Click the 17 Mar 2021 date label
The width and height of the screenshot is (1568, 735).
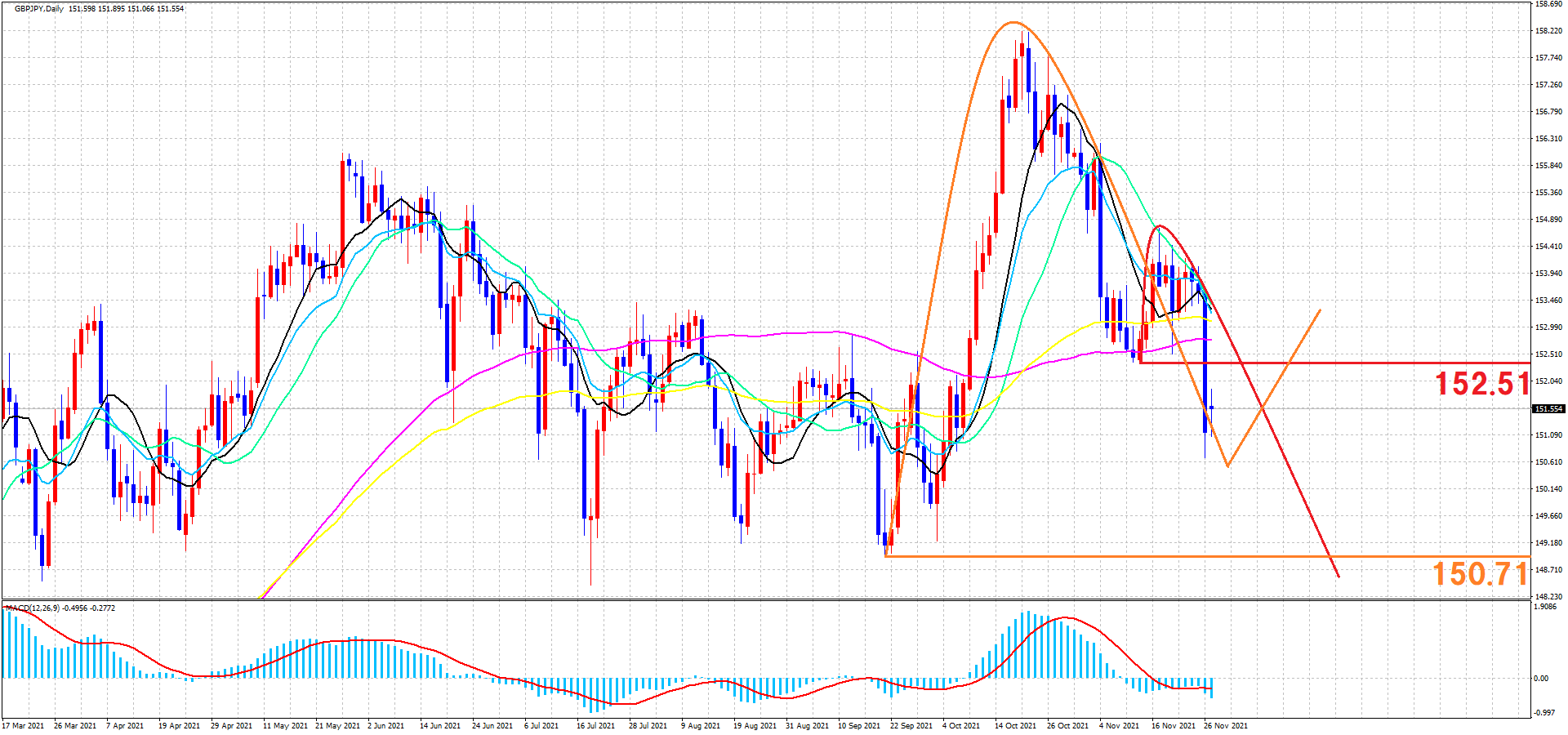(23, 726)
